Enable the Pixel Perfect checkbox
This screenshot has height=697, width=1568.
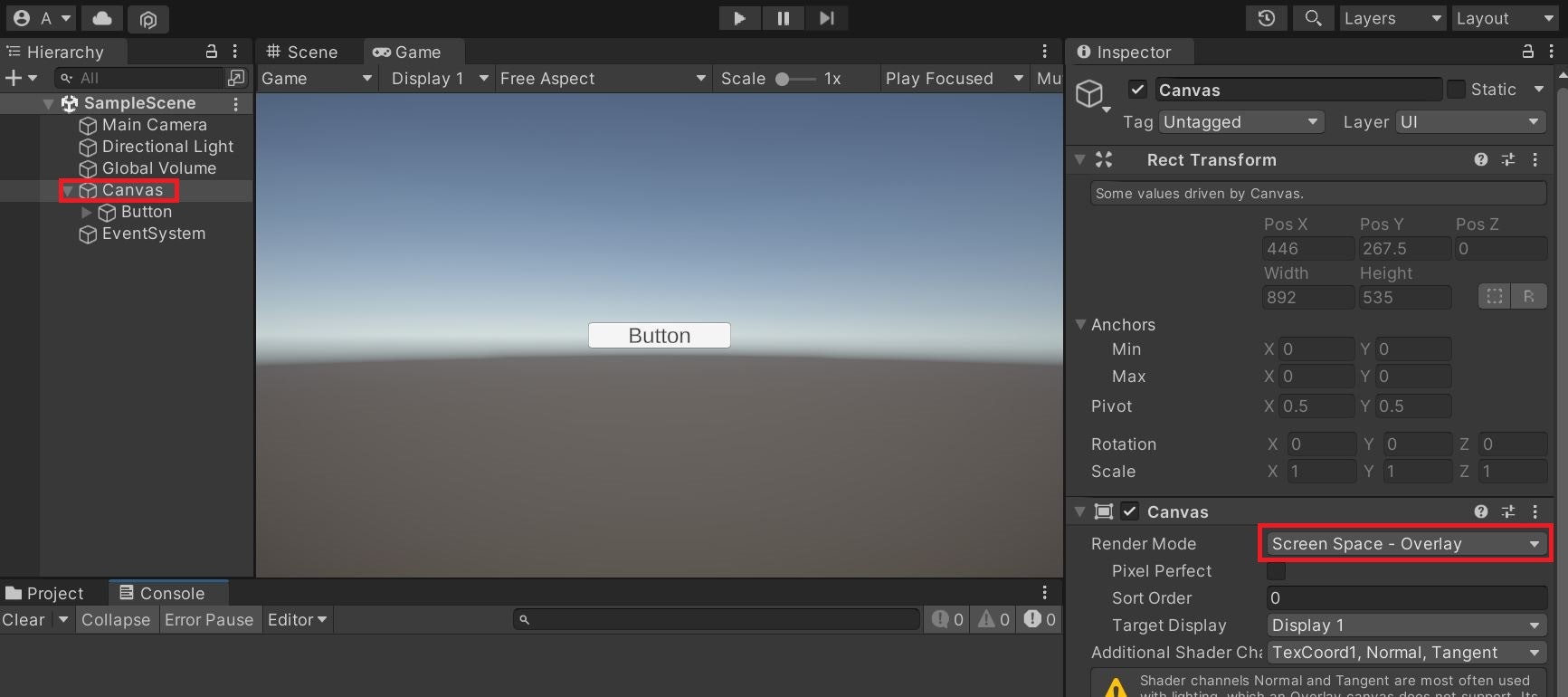1276,571
